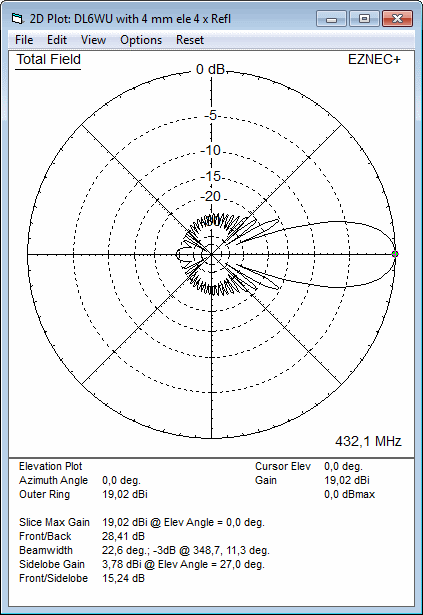Click the Slice Max Gain value text
This screenshot has width=423, height=615.
183,522
